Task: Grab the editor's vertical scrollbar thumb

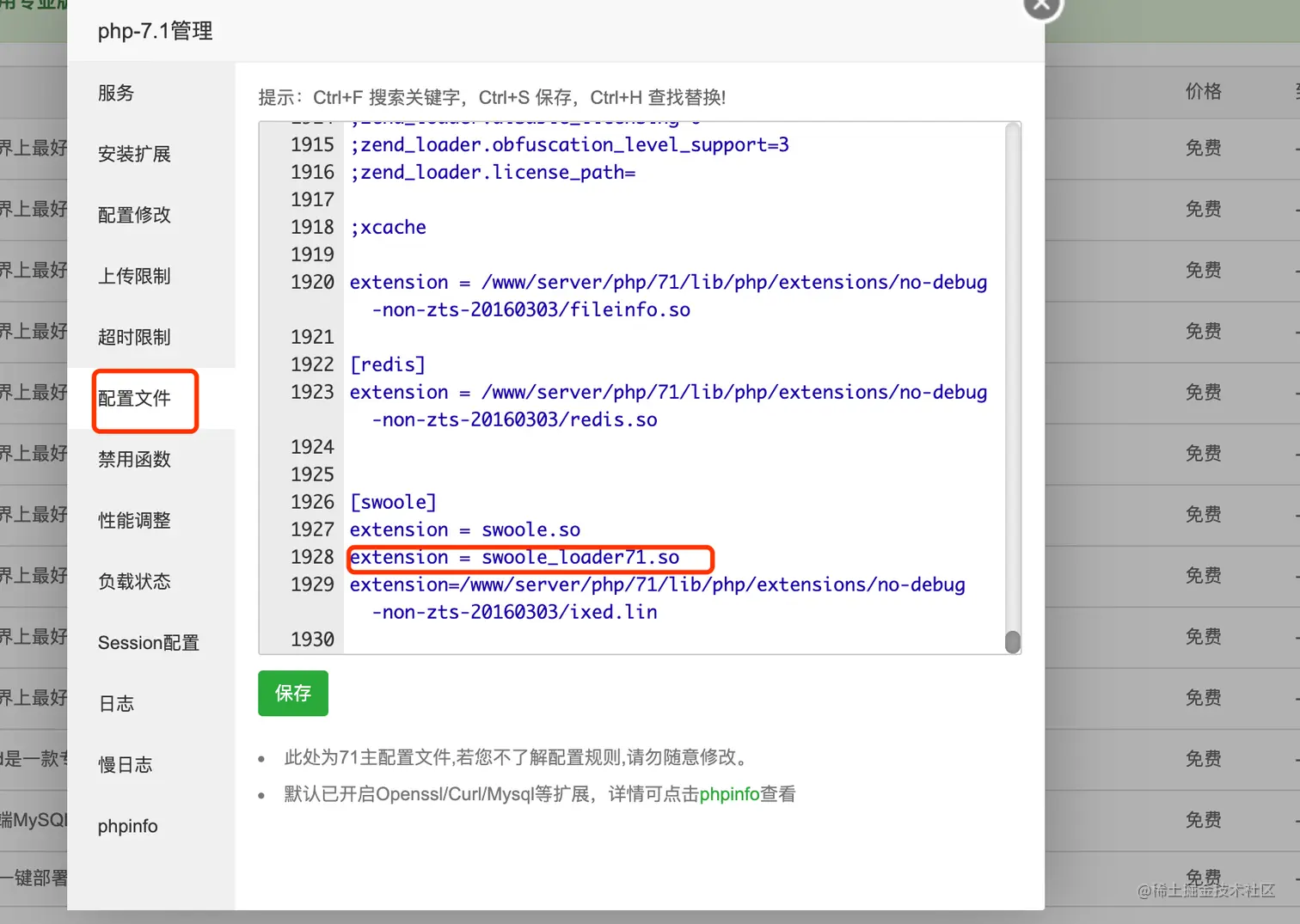Action: (x=1013, y=641)
